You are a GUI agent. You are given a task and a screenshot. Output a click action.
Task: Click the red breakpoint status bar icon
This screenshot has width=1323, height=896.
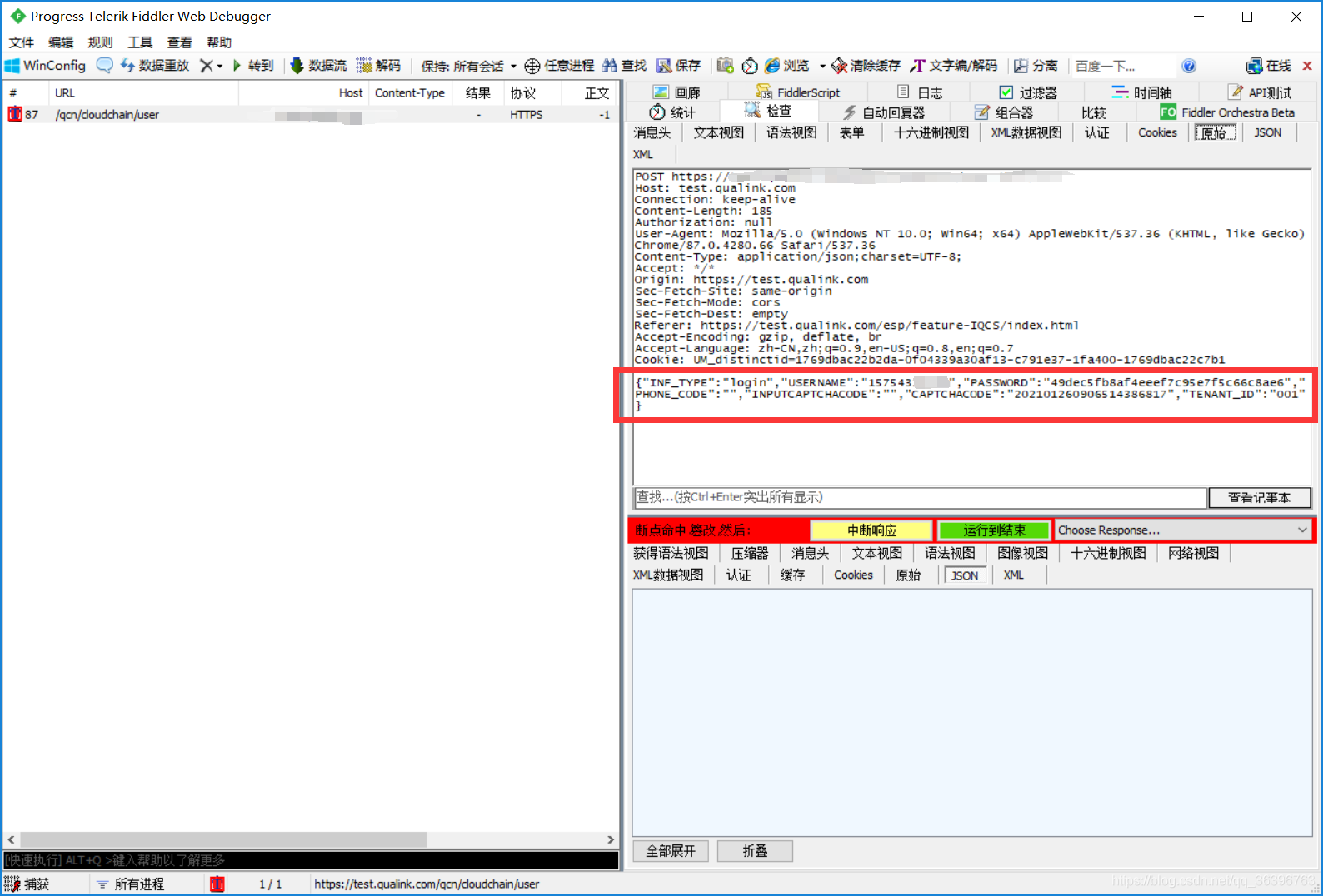217,884
